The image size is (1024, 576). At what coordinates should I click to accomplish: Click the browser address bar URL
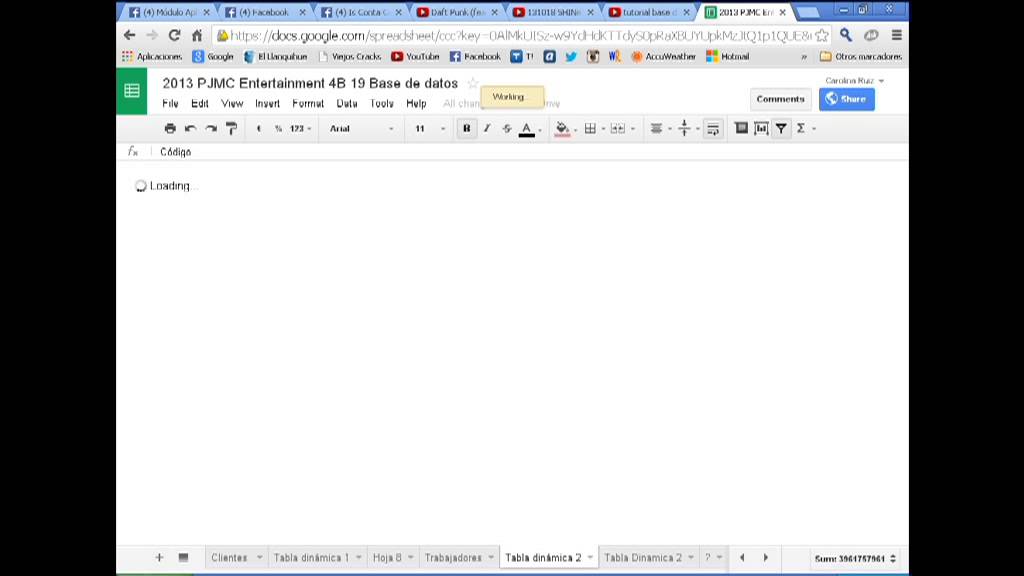(x=520, y=36)
